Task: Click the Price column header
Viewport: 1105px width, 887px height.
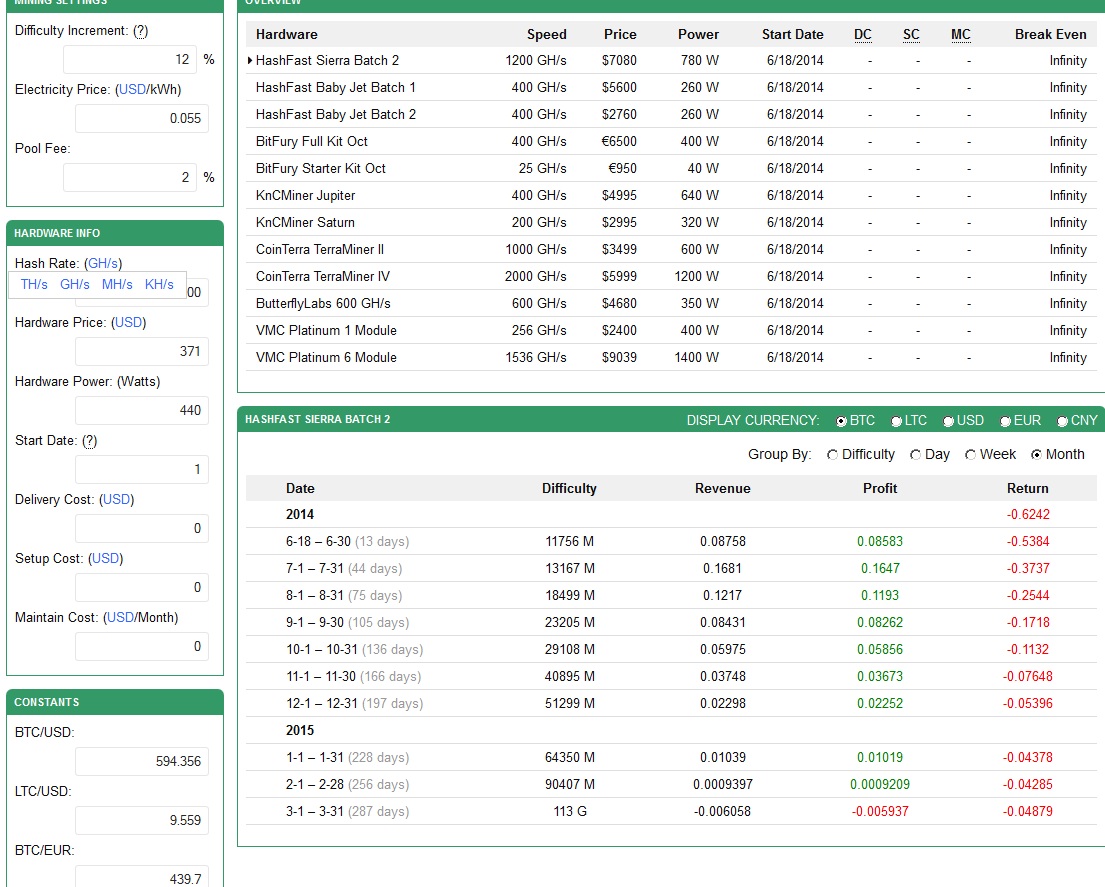Action: [x=620, y=35]
